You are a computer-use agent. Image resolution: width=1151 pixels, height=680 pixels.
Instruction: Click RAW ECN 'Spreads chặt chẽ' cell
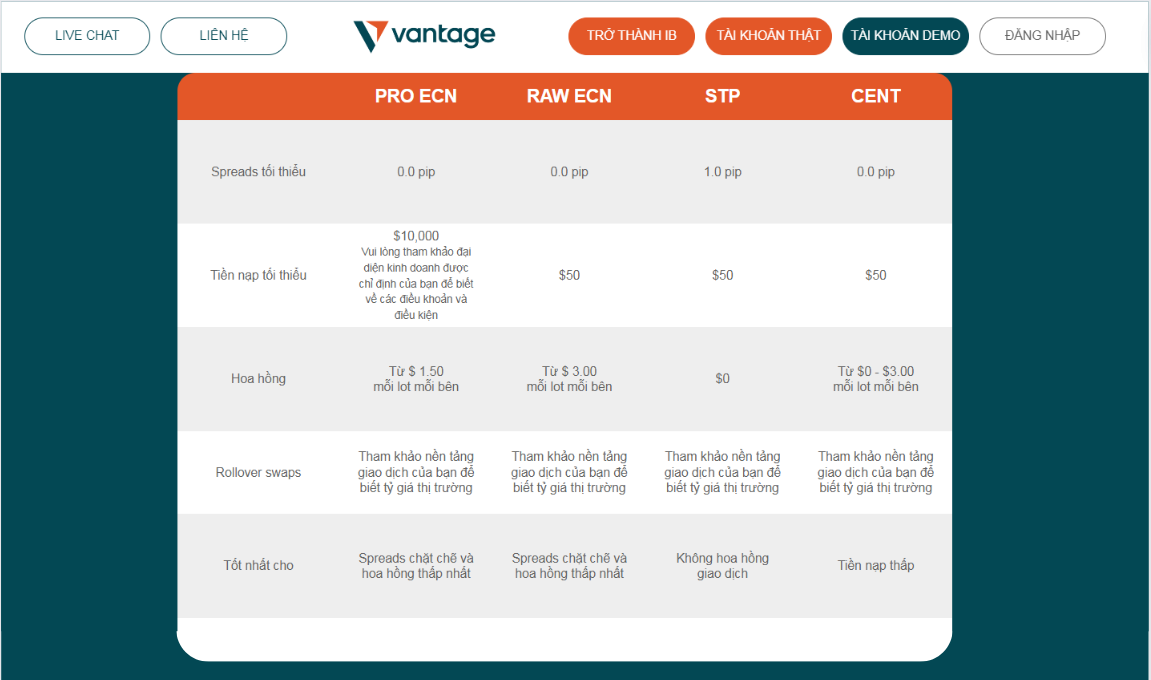(x=569, y=565)
